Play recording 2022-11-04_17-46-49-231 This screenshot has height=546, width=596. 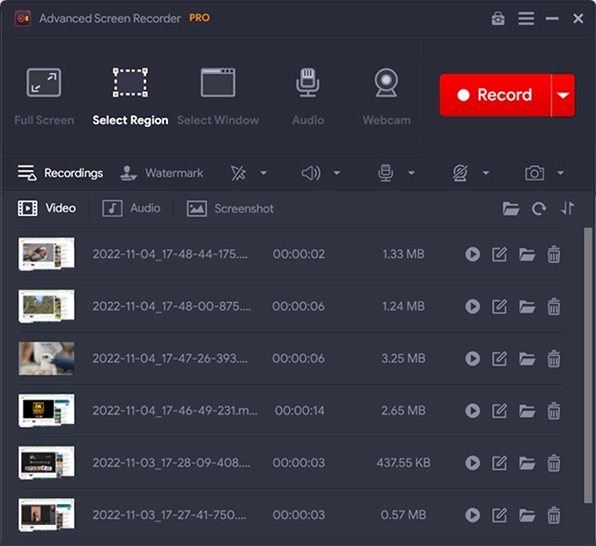[x=472, y=411]
